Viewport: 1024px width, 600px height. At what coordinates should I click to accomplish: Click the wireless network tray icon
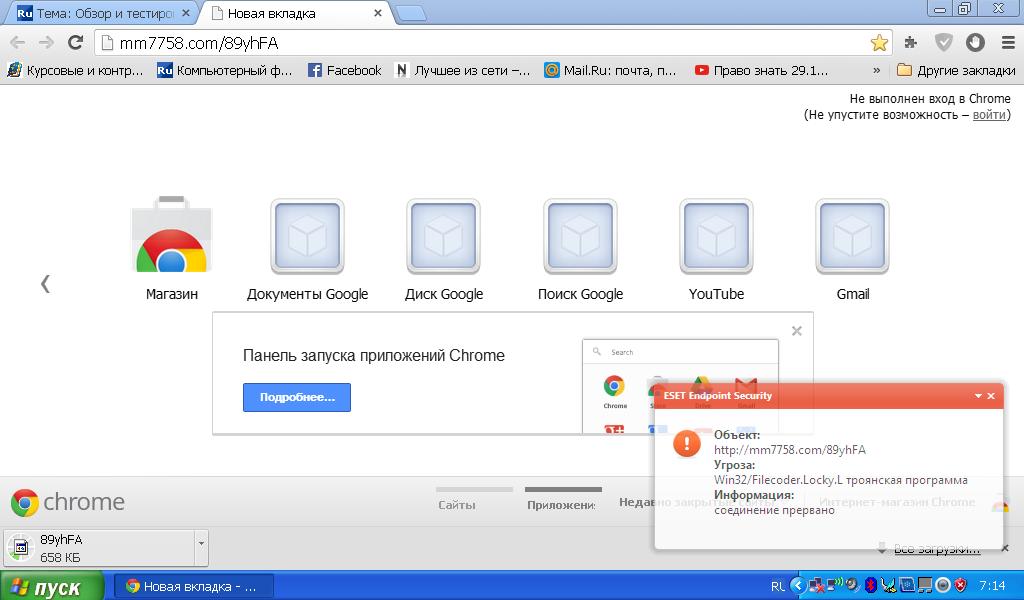tap(834, 584)
